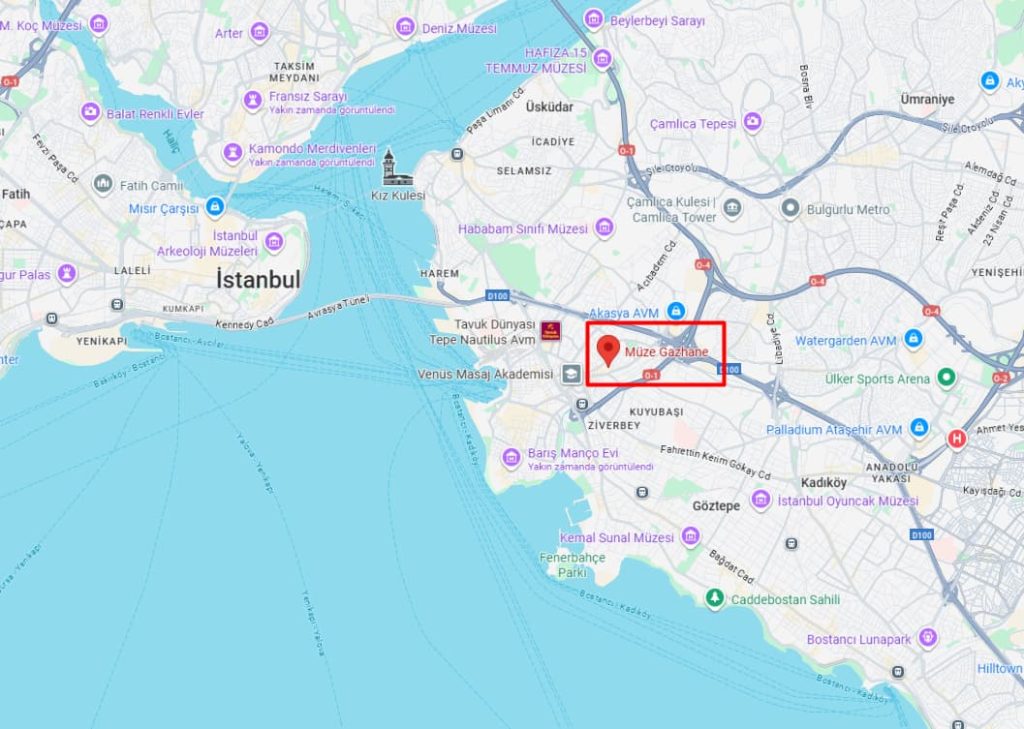Click the red Müze Gazhane location pin
Image resolution: width=1024 pixels, height=729 pixels.
(609, 351)
